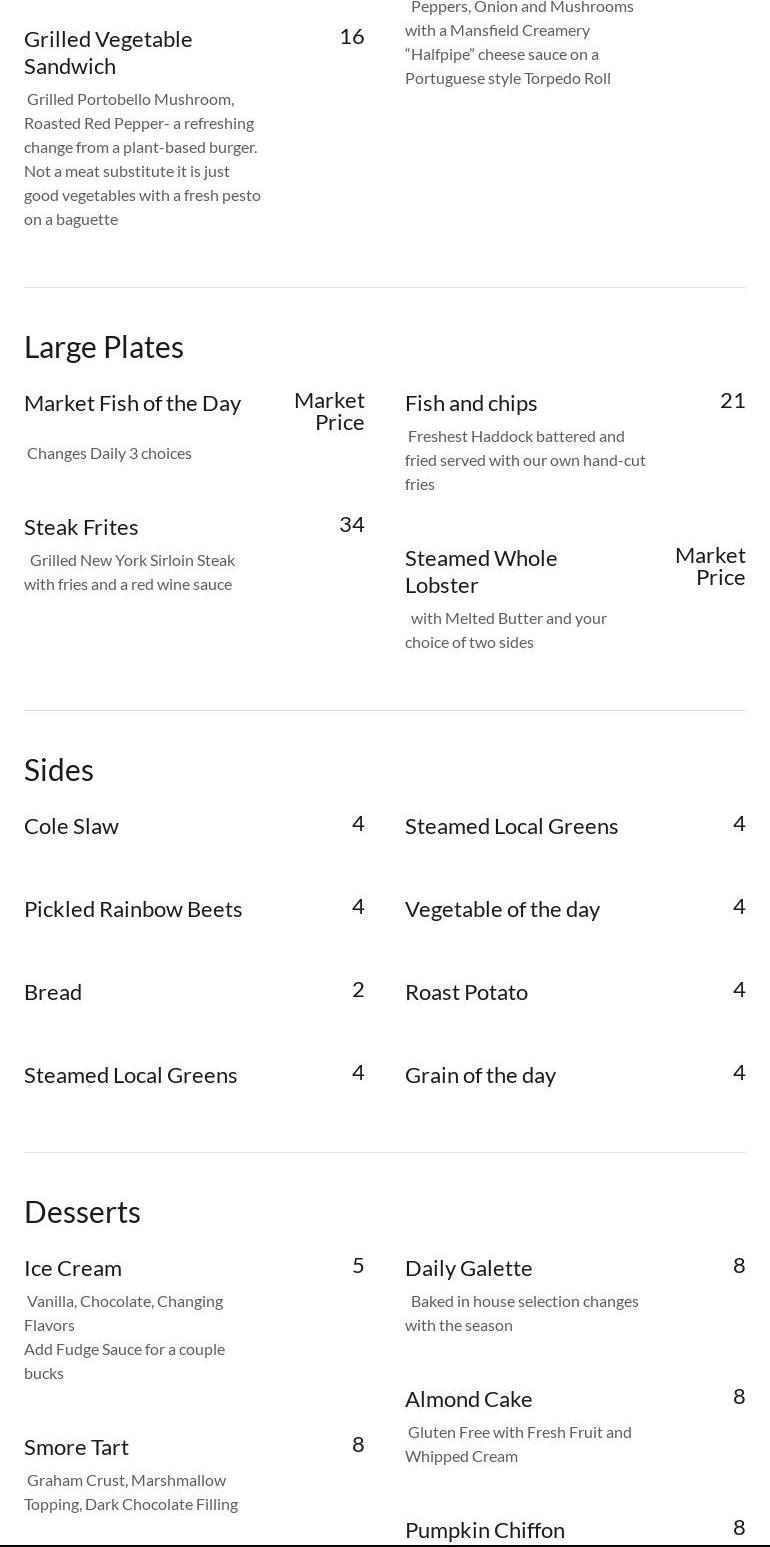Choose the Roast Potato side
The height and width of the screenshot is (1547, 770).
466,992
